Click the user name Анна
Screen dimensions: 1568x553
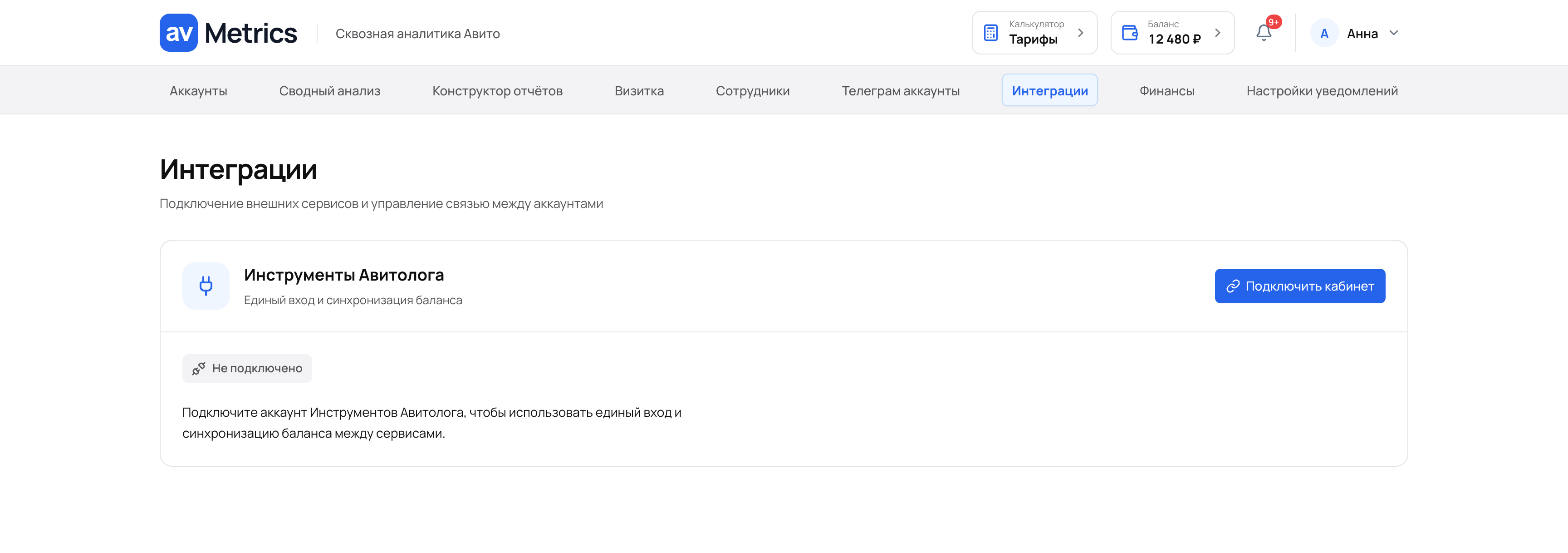[x=1362, y=34]
